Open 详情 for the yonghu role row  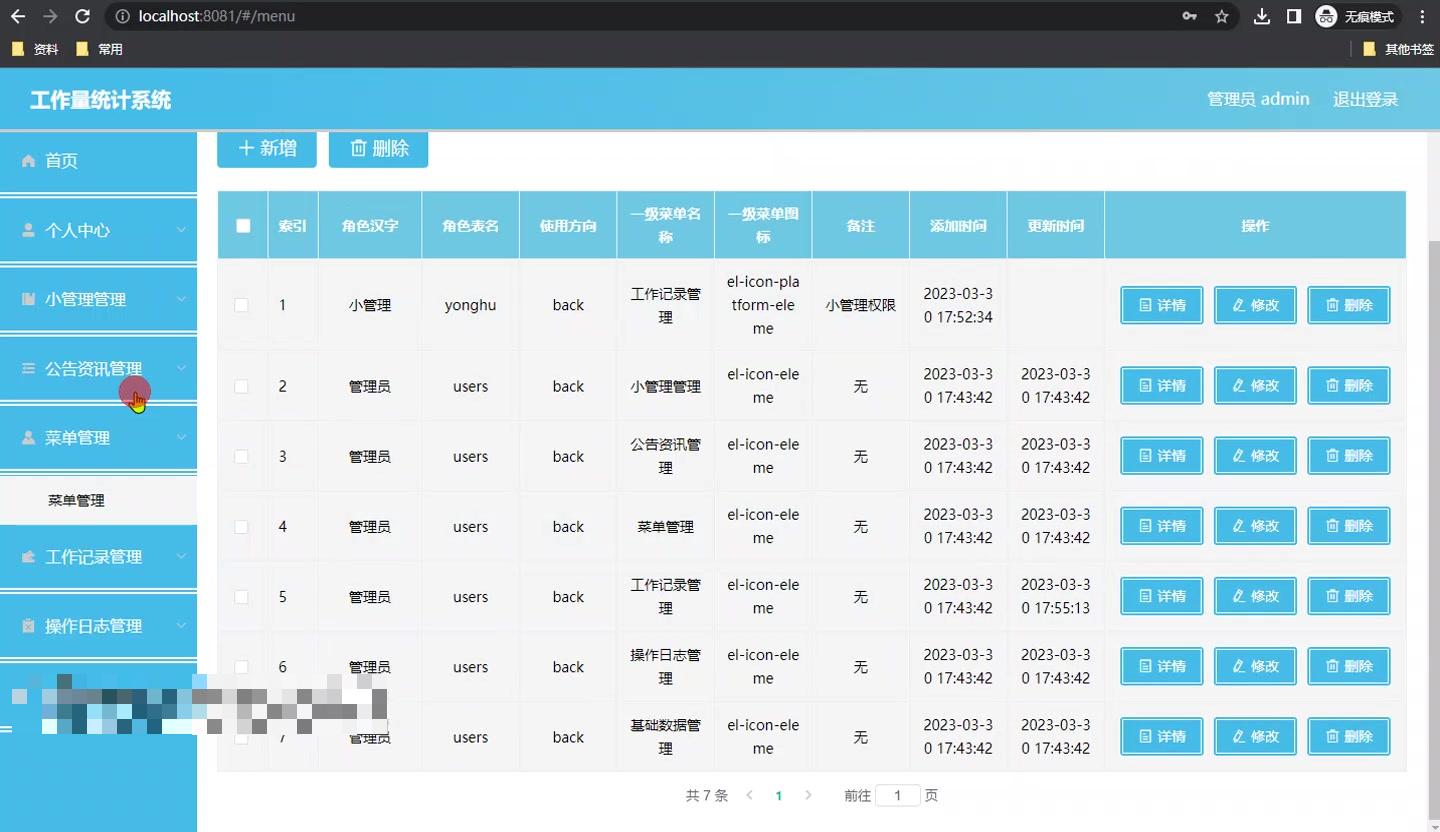click(x=1160, y=305)
